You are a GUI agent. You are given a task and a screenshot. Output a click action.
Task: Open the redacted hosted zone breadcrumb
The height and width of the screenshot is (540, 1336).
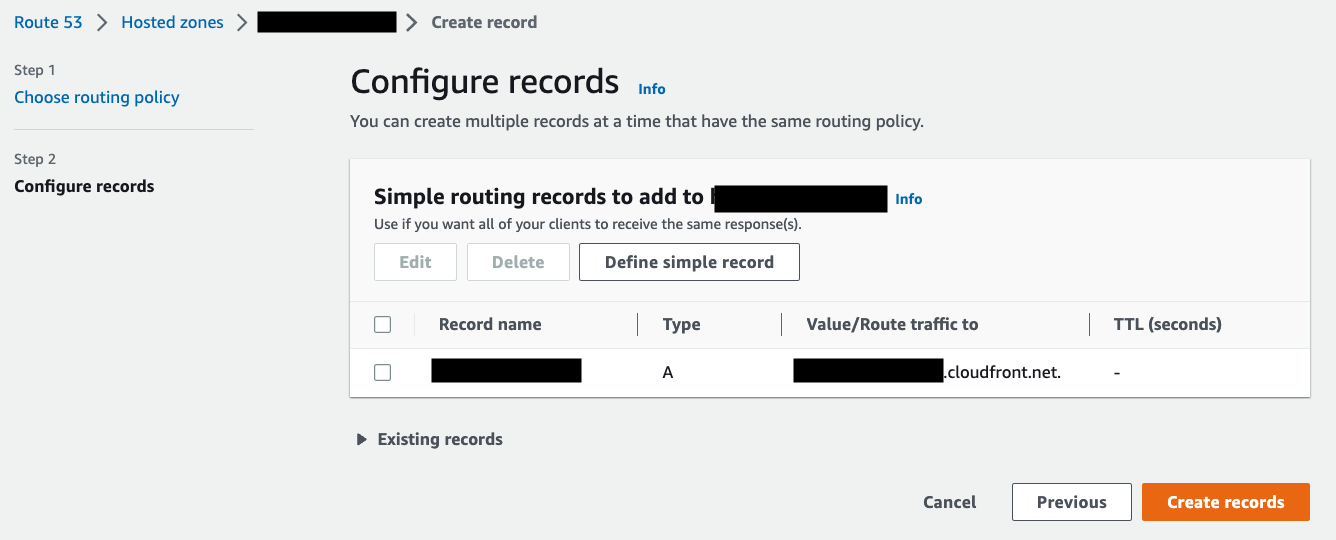point(326,22)
